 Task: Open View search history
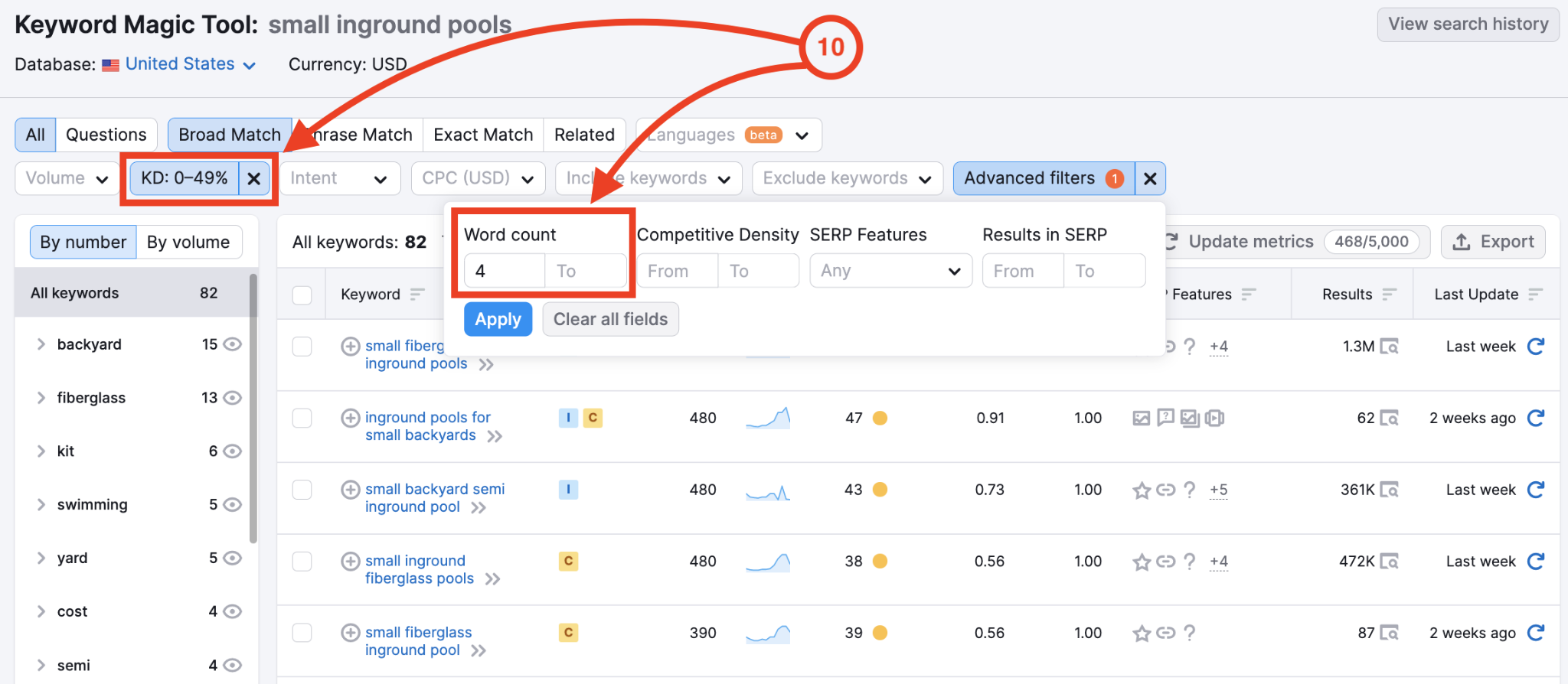pyautogui.click(x=1468, y=24)
